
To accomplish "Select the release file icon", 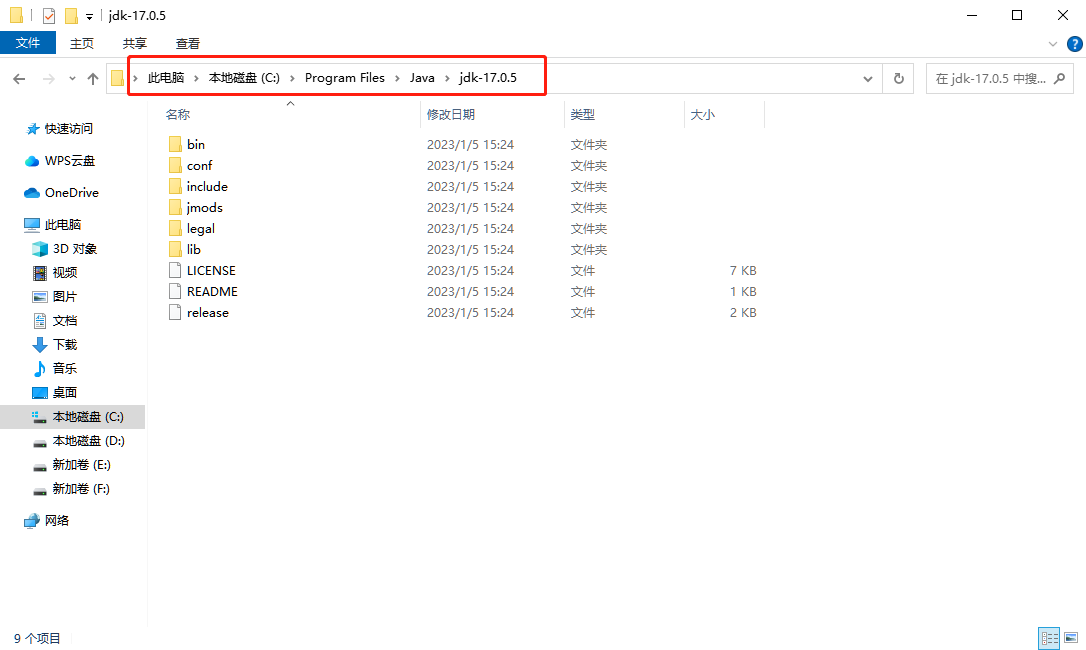I will point(175,313).
